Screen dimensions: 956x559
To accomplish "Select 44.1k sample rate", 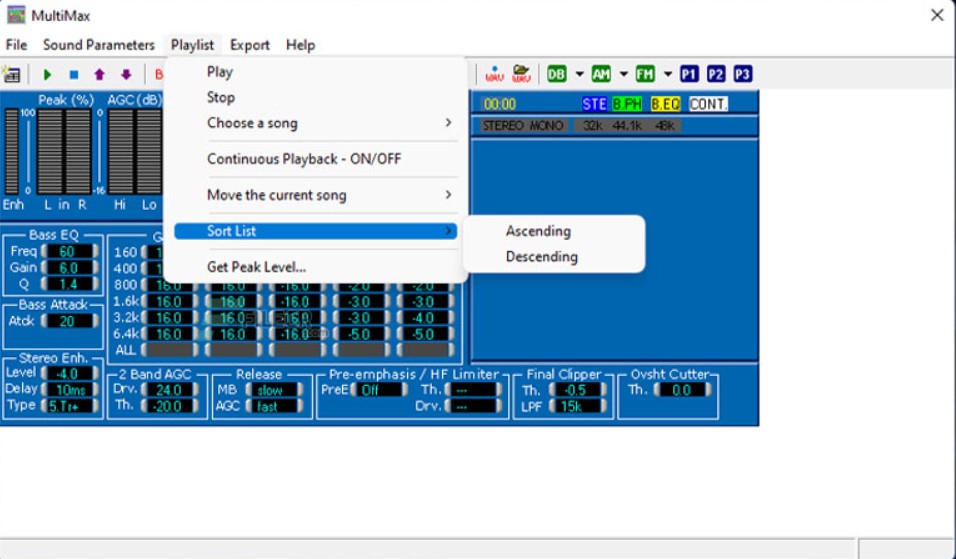I will pyautogui.click(x=627, y=126).
